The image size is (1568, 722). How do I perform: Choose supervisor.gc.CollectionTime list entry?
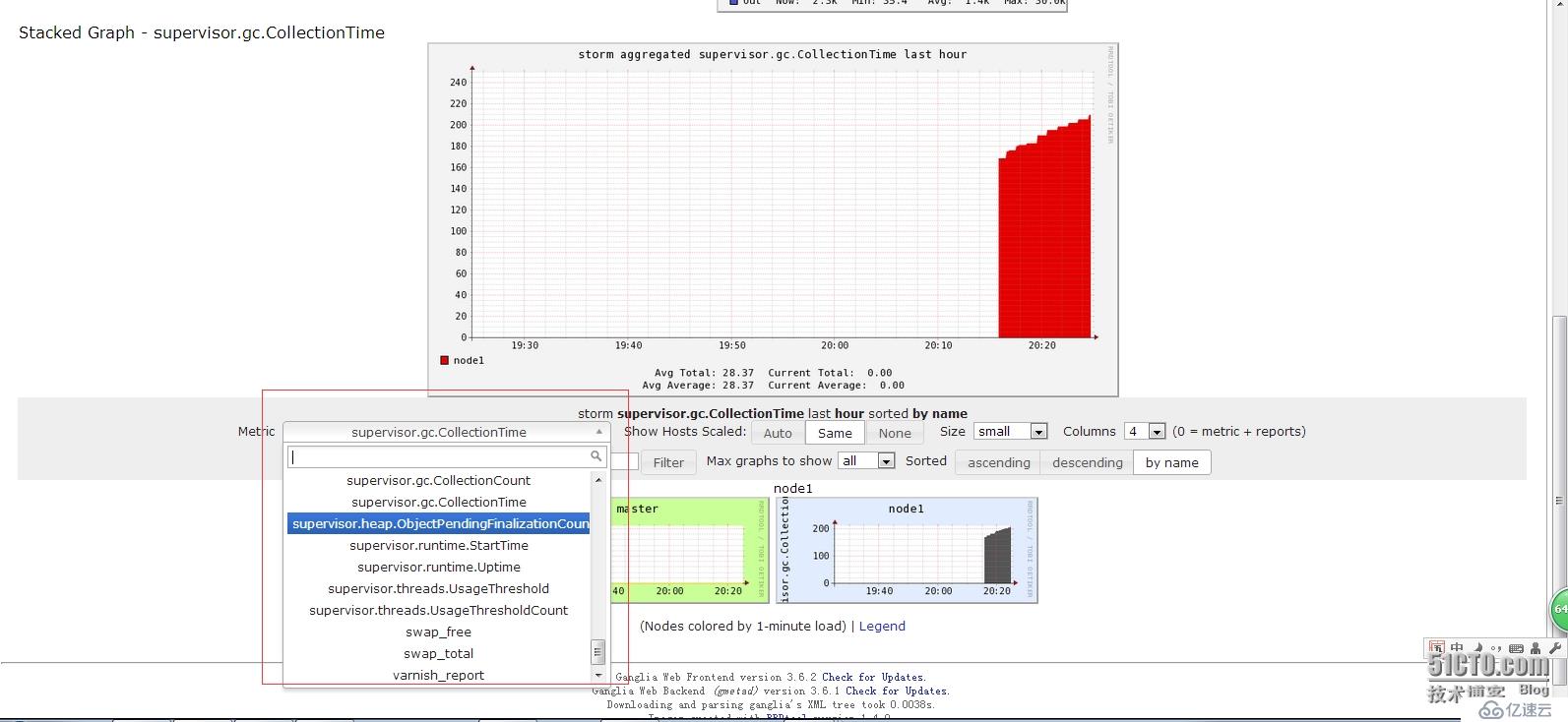pos(438,503)
